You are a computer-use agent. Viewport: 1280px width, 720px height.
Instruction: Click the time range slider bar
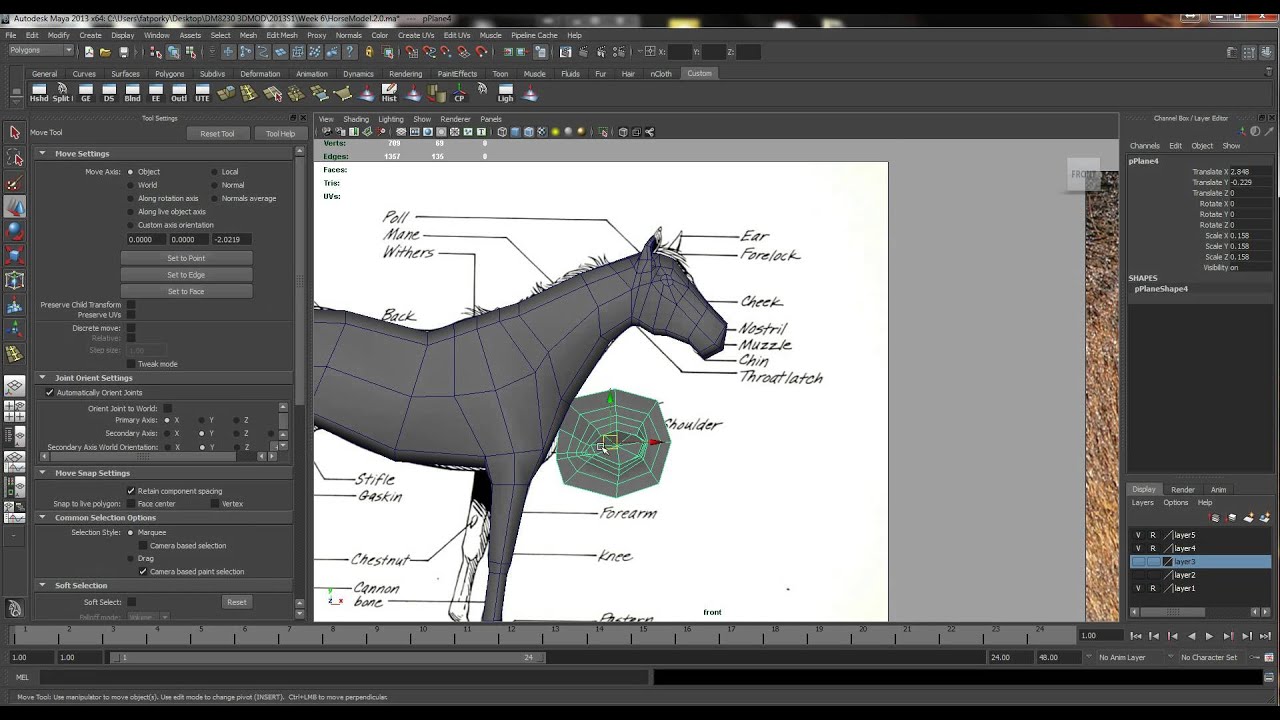pos(328,657)
